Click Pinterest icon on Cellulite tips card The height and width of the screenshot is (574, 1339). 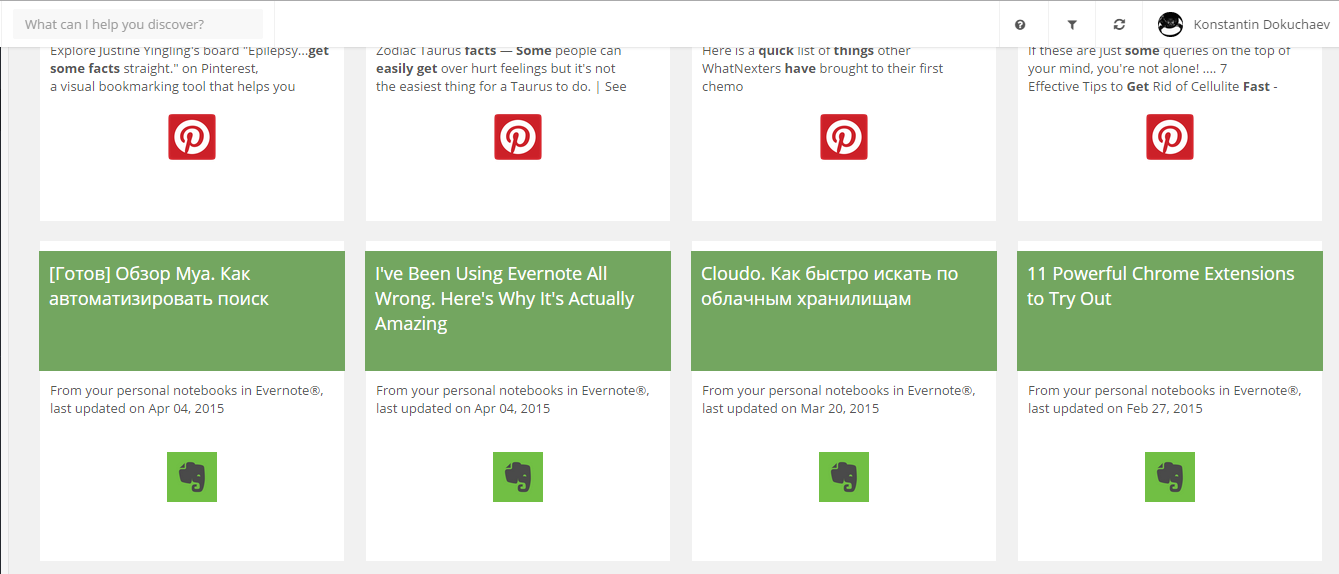pyautogui.click(x=1170, y=137)
